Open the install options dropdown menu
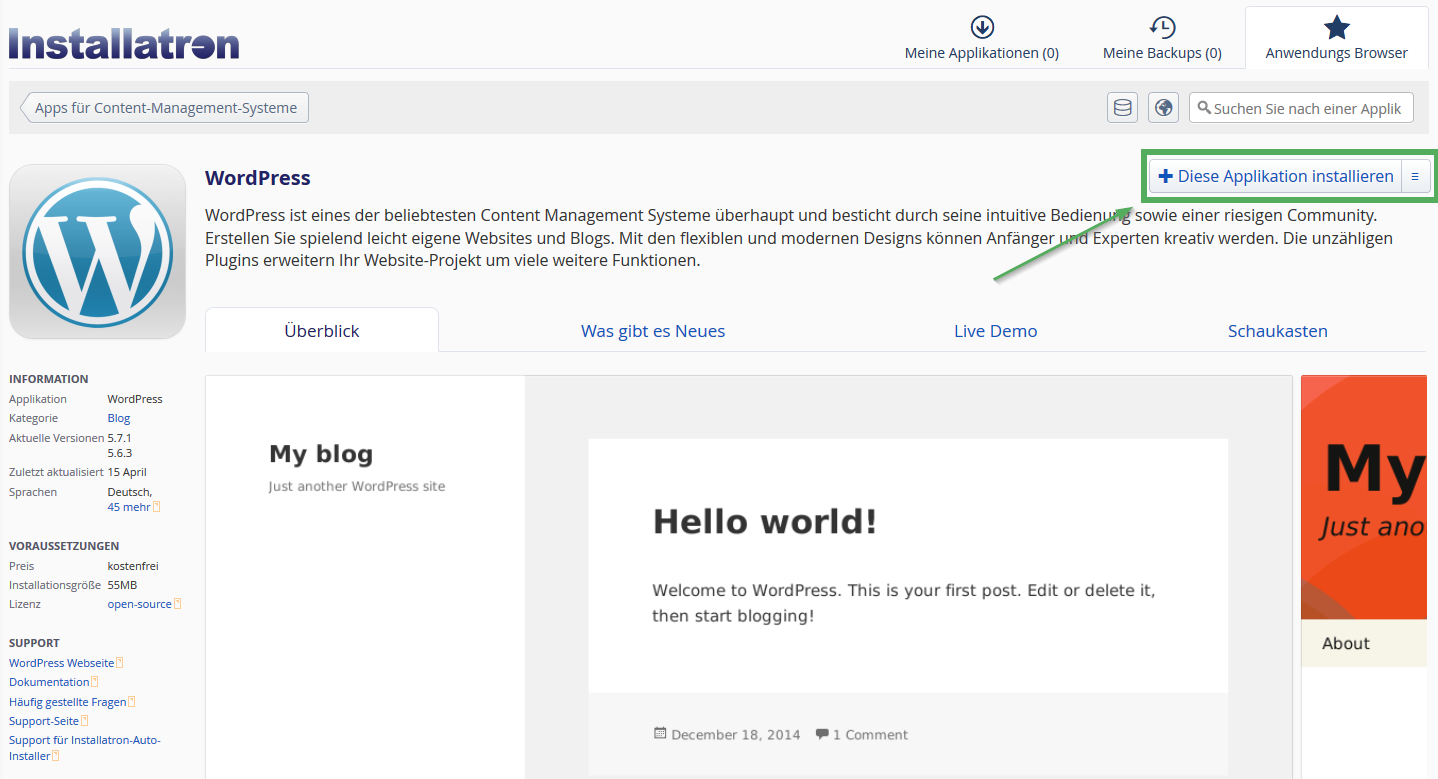Viewport: 1438px width, 779px height. click(1415, 176)
